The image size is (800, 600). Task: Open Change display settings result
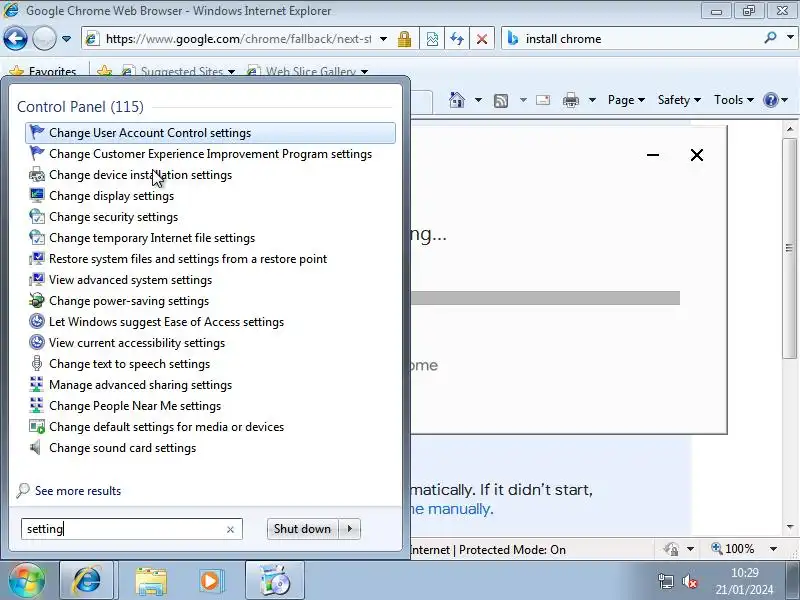click(210, 195)
